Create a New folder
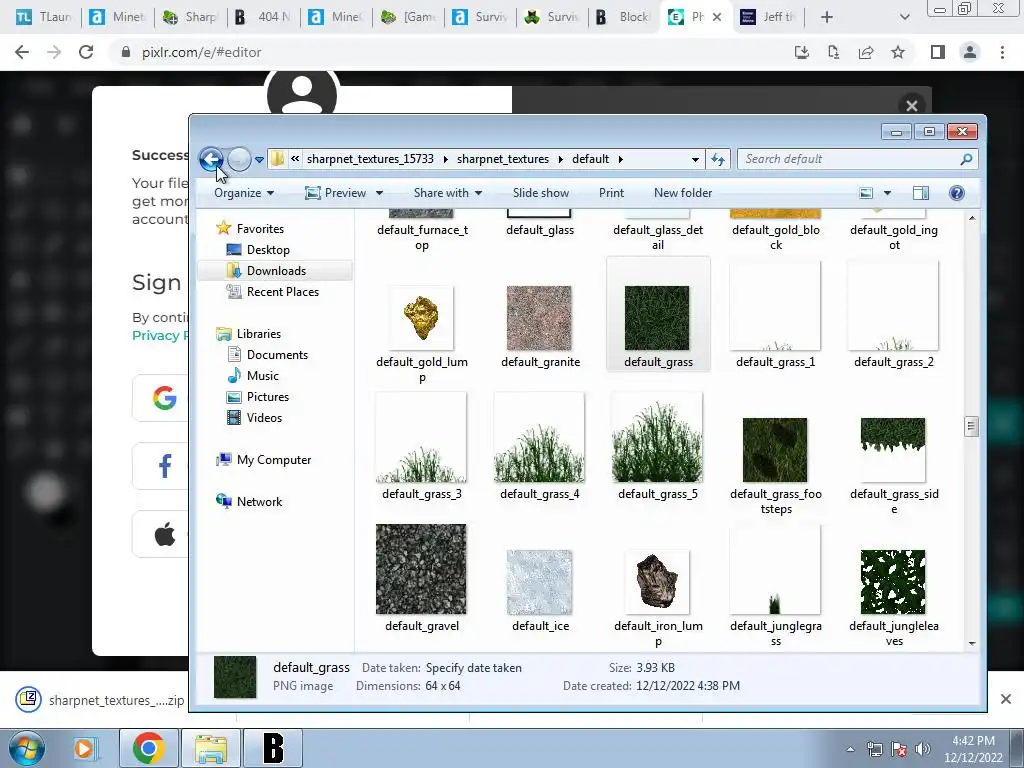This screenshot has height=768, width=1024. coord(683,193)
